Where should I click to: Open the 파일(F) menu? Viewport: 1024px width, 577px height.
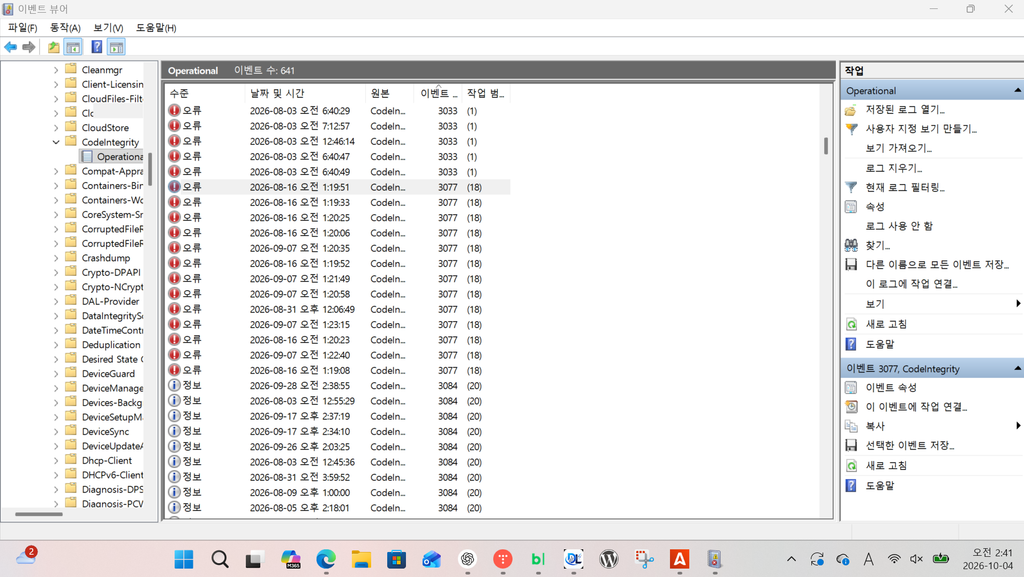point(22,27)
